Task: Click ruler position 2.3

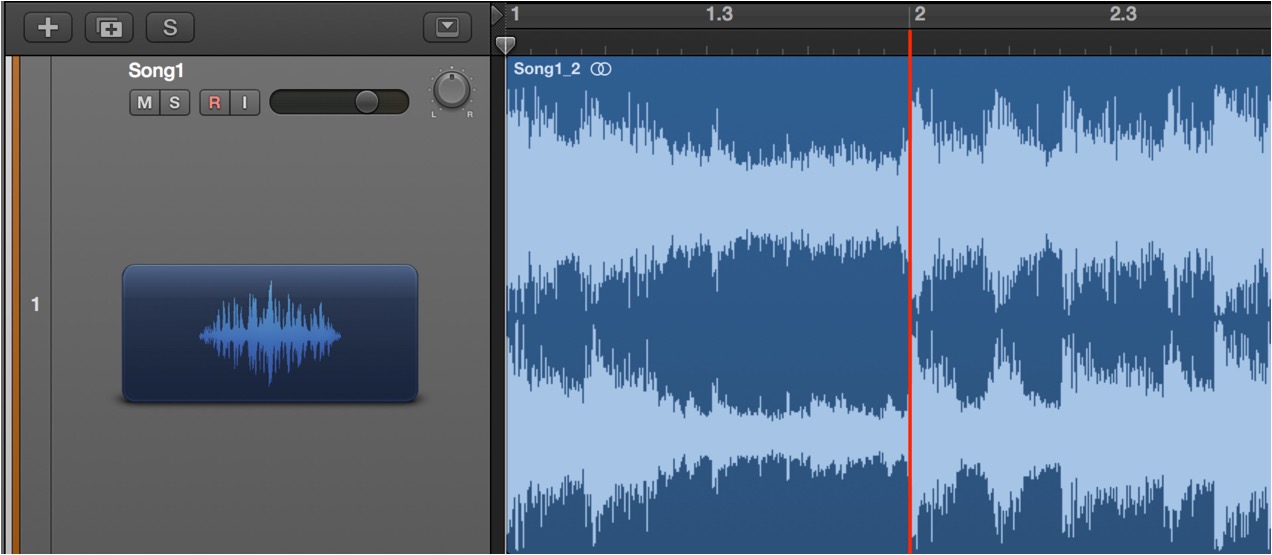Action: pyautogui.click(x=1123, y=14)
